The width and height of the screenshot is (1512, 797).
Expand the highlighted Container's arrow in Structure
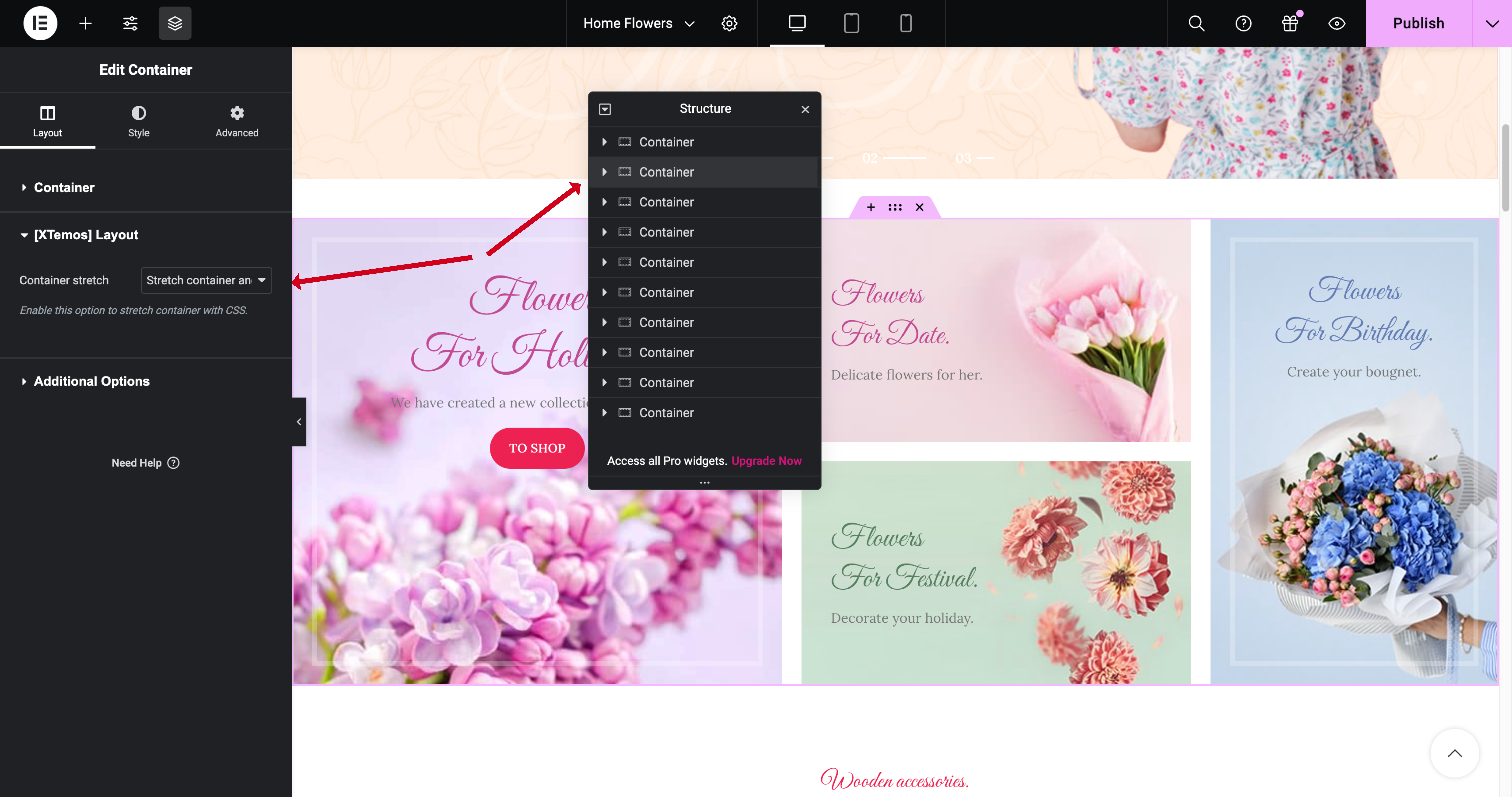click(604, 172)
